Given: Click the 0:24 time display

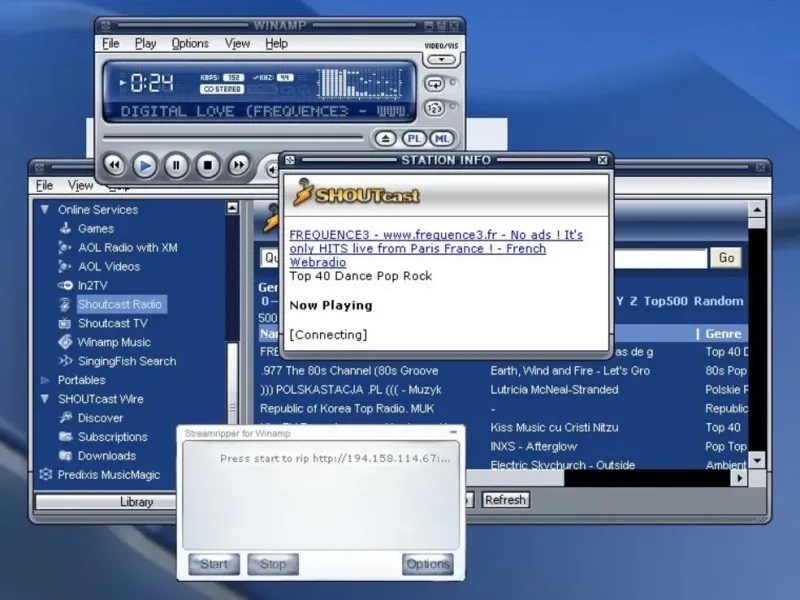Looking at the screenshot, I should click(x=152, y=83).
